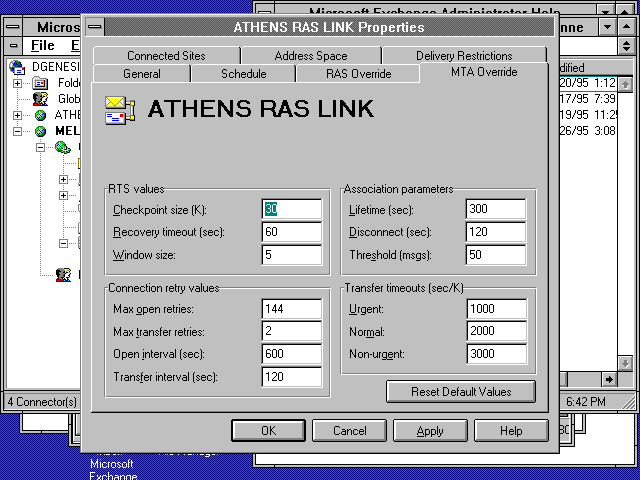Click the Checkpoint size (K) field
Viewport: 640px width, 480px height.
point(291,209)
